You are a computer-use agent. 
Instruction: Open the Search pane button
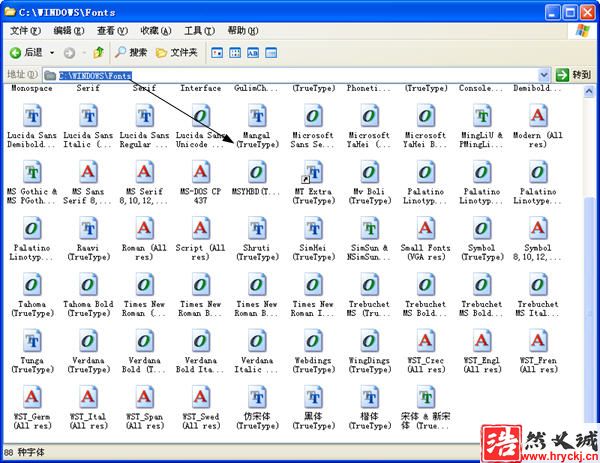tap(130, 52)
